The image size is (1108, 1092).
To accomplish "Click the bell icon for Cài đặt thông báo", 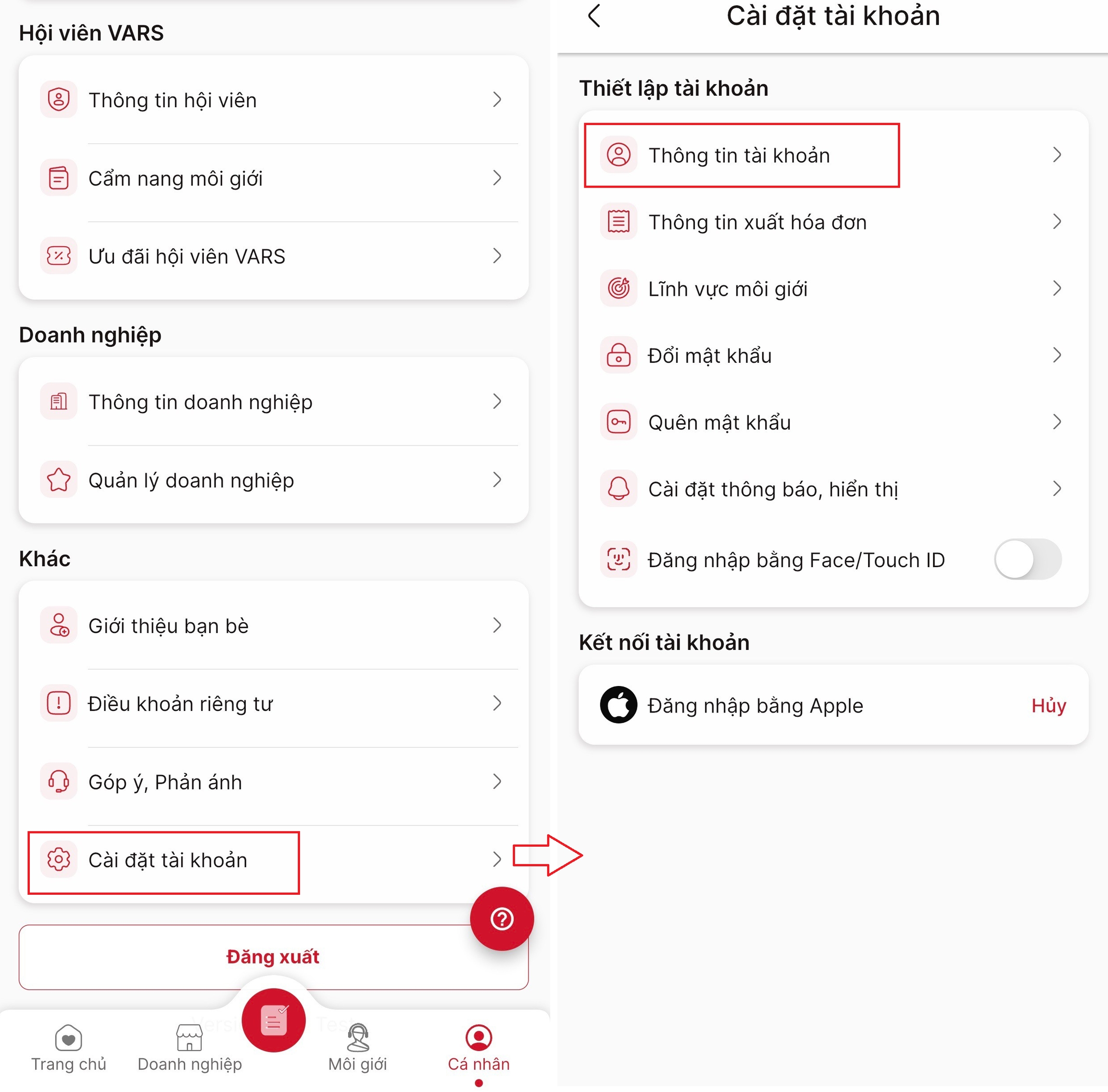I will pyautogui.click(x=618, y=489).
